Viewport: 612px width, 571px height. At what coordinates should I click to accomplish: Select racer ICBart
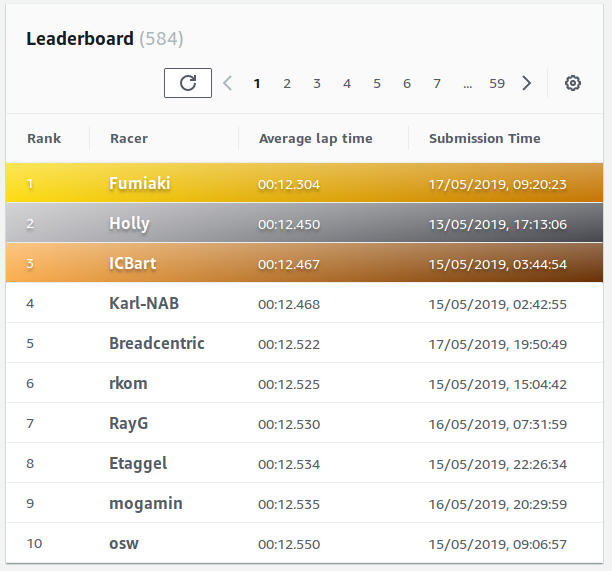pos(132,263)
